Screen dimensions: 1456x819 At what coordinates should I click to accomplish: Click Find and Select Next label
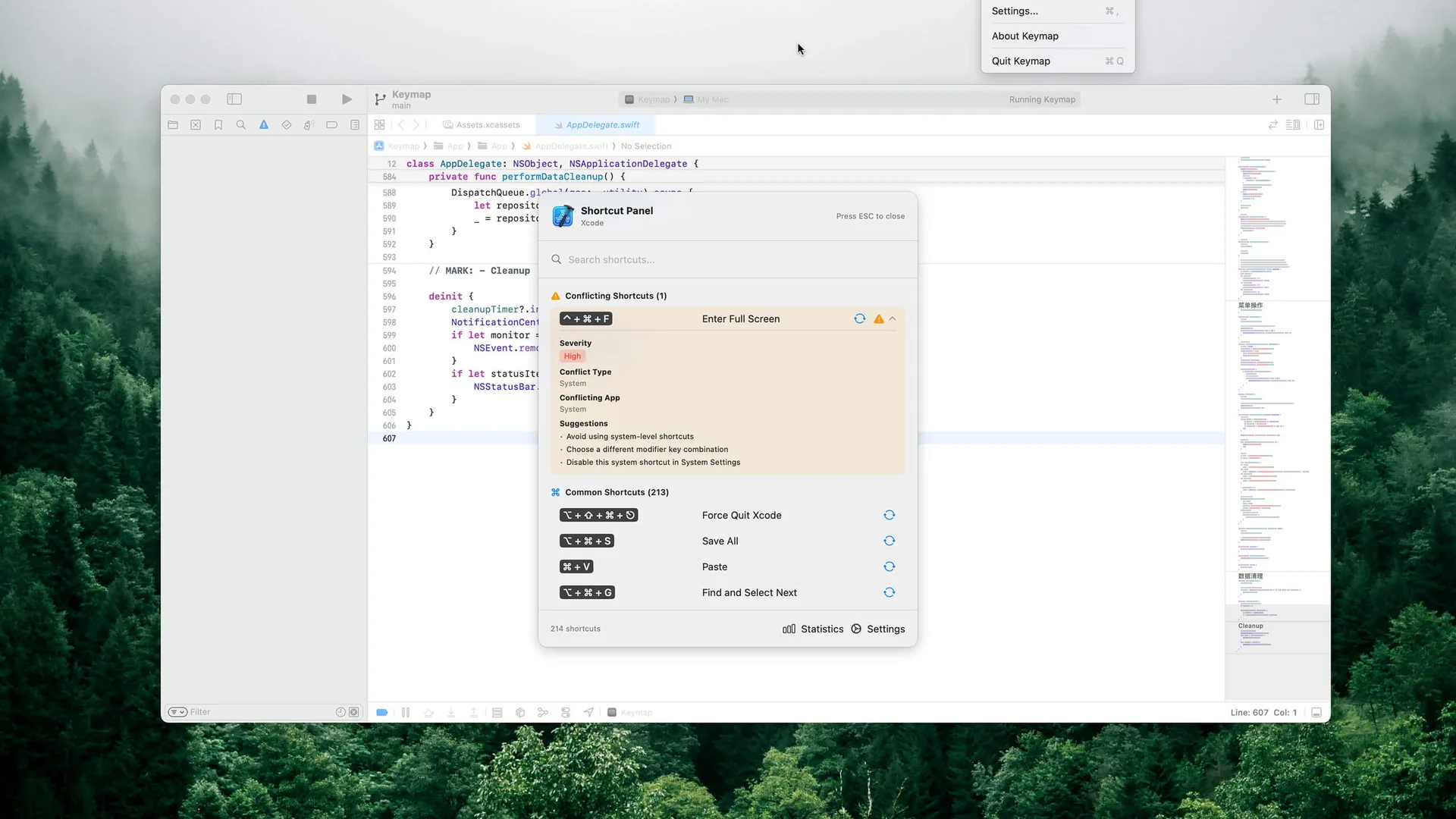(x=749, y=593)
